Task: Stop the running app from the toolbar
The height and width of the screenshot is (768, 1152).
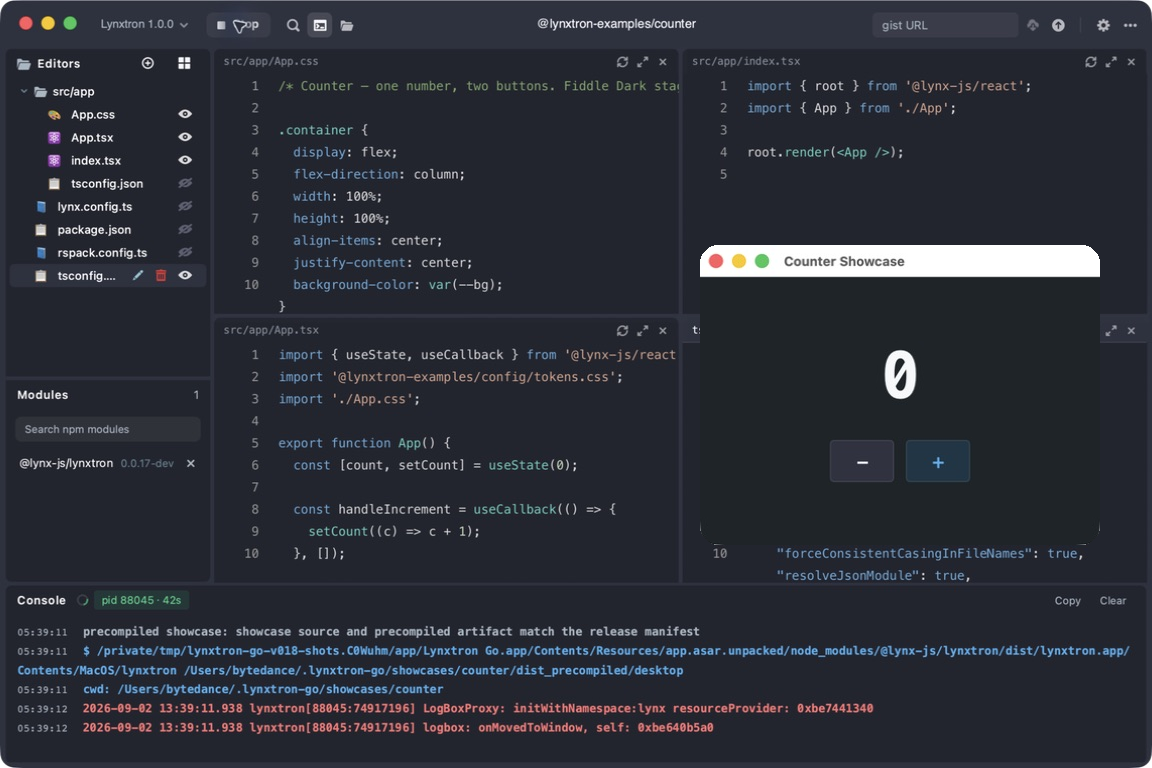Action: (237, 25)
